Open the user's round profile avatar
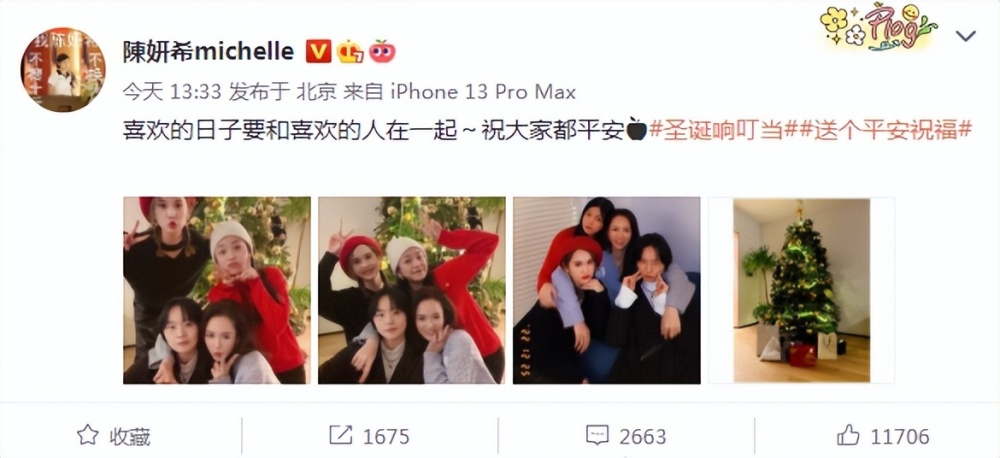1000x458 pixels. tap(63, 70)
